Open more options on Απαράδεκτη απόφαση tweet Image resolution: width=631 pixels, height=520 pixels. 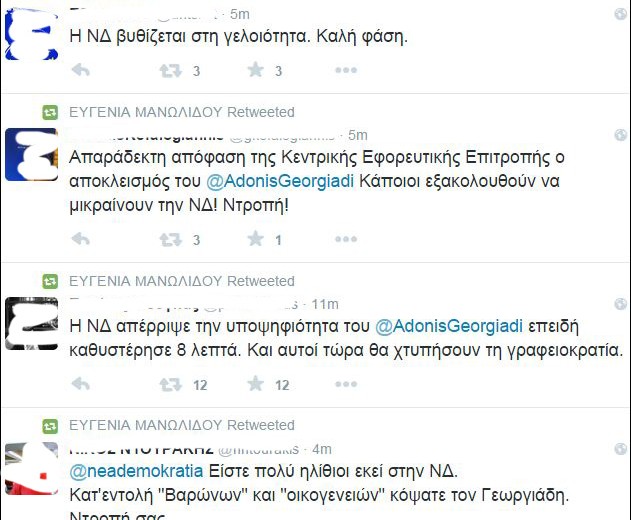pos(345,240)
